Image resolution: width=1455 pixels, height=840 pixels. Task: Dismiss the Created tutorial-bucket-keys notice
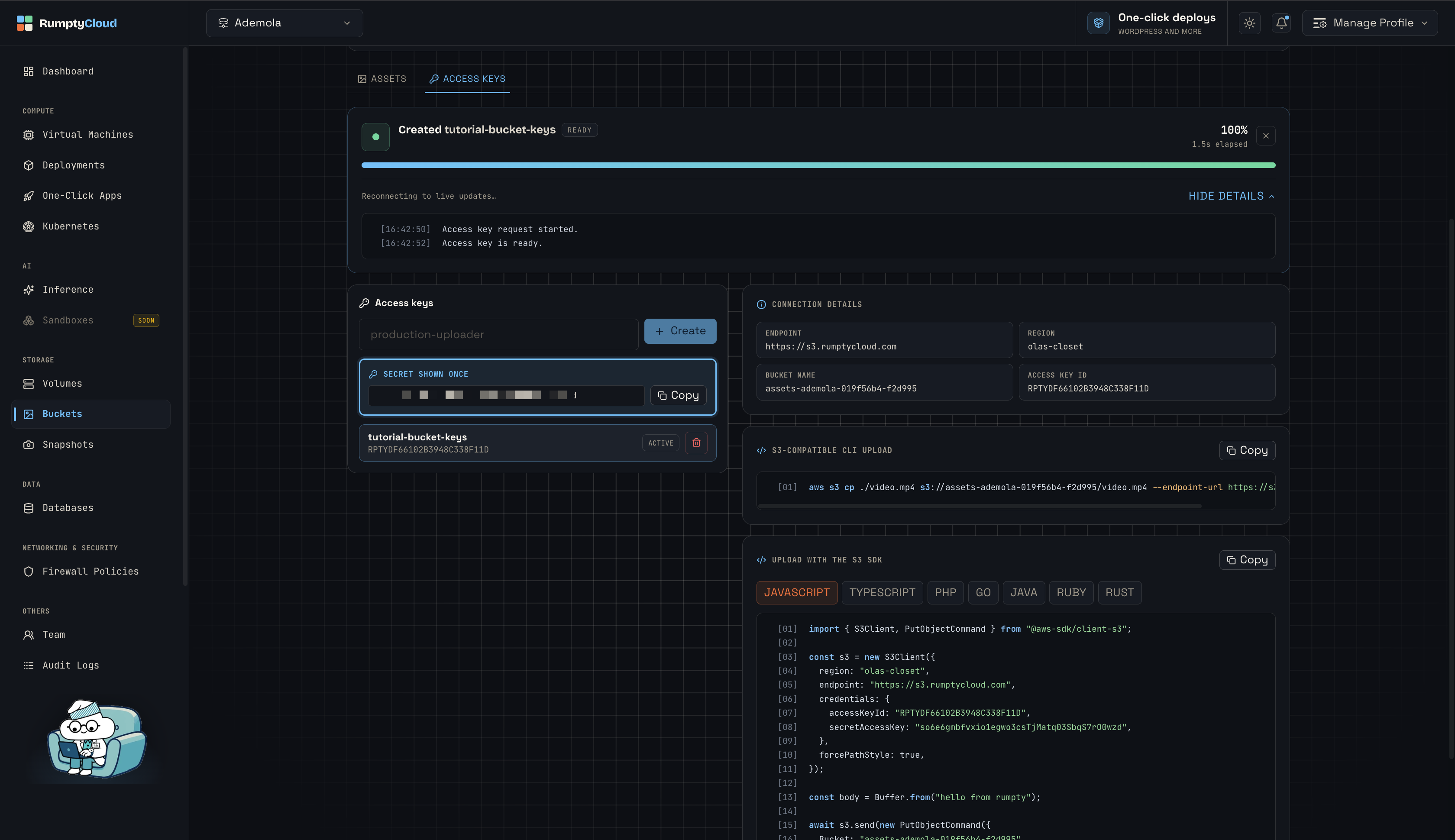pyautogui.click(x=1266, y=136)
